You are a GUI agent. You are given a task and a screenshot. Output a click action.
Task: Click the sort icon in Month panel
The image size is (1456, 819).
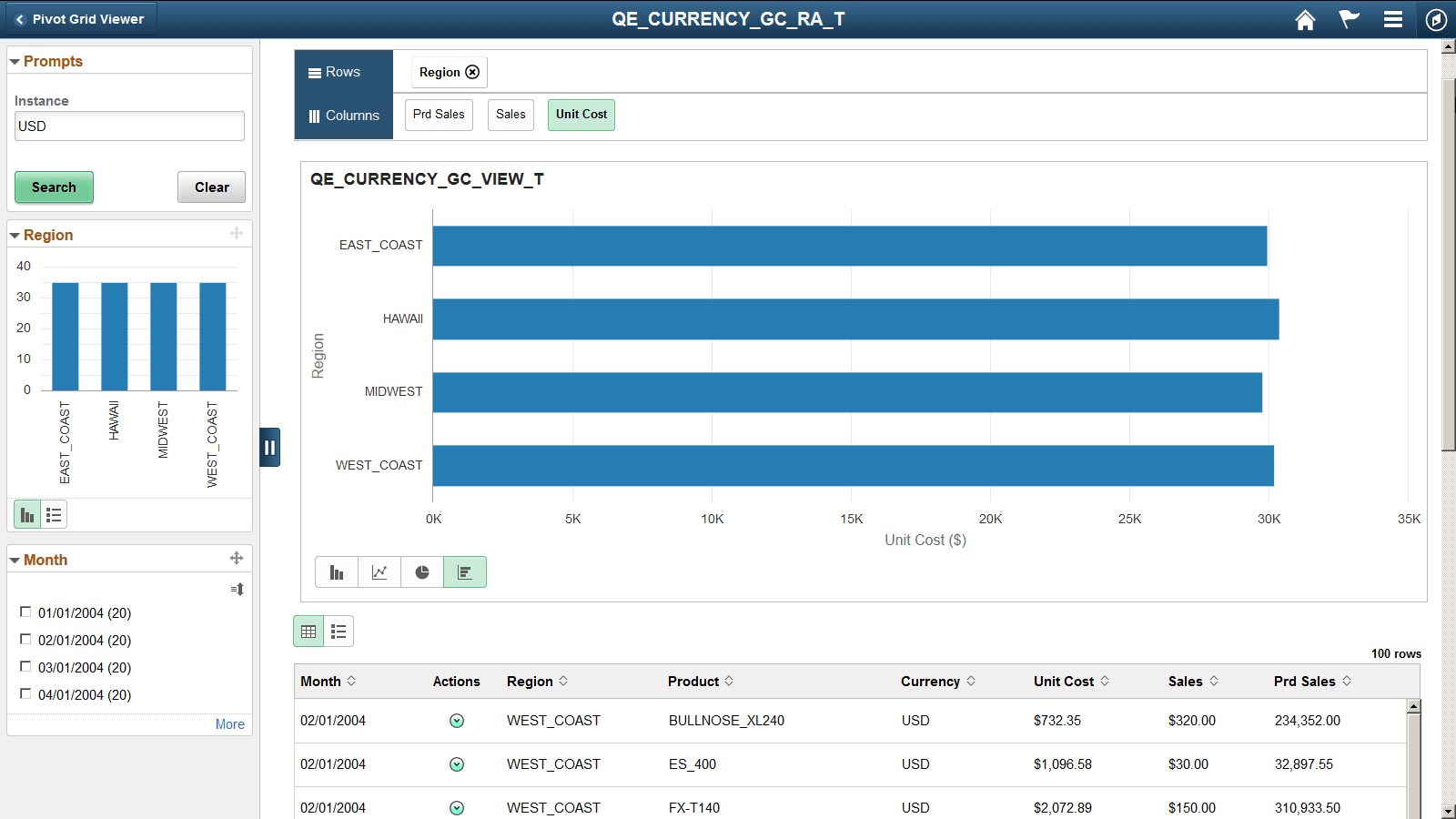(x=237, y=589)
